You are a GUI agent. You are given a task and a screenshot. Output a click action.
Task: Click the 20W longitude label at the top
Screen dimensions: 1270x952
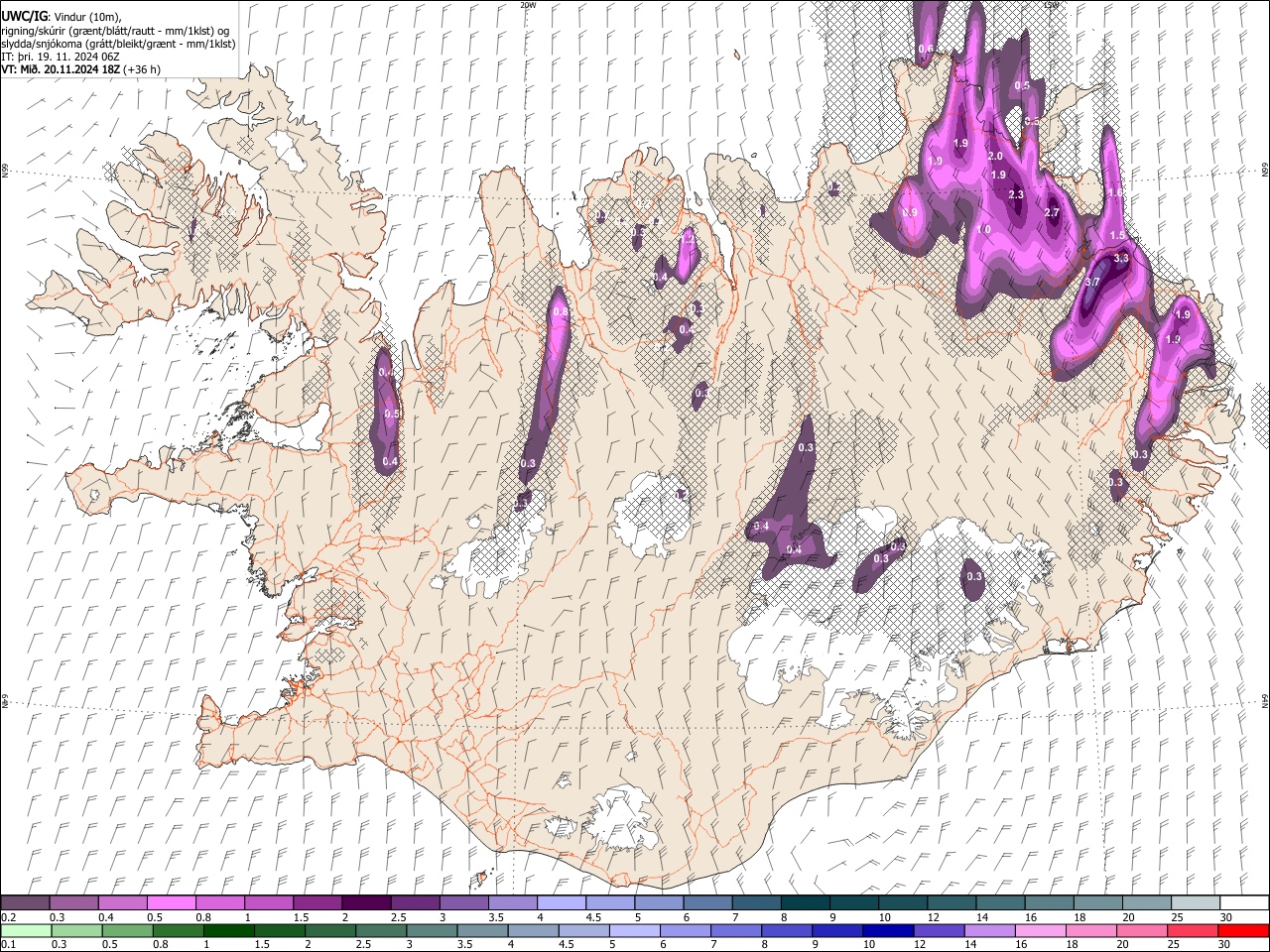[528, 5]
